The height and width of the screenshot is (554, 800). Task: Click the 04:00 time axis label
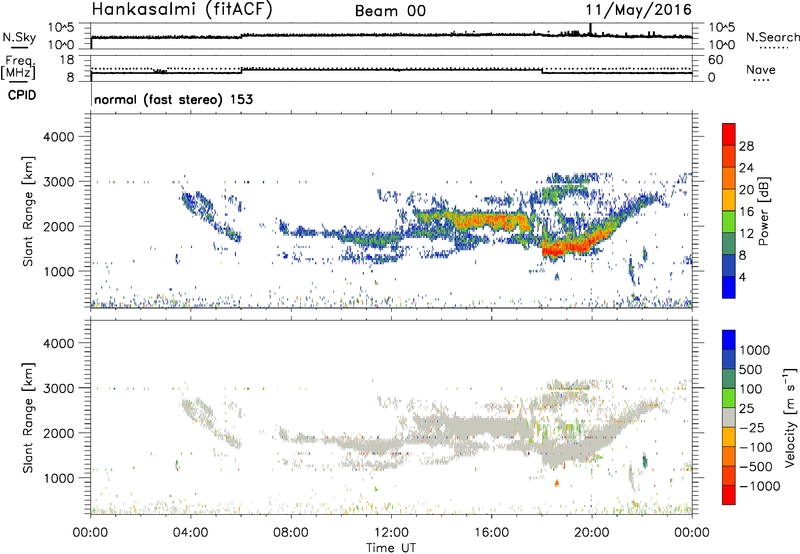pos(190,533)
